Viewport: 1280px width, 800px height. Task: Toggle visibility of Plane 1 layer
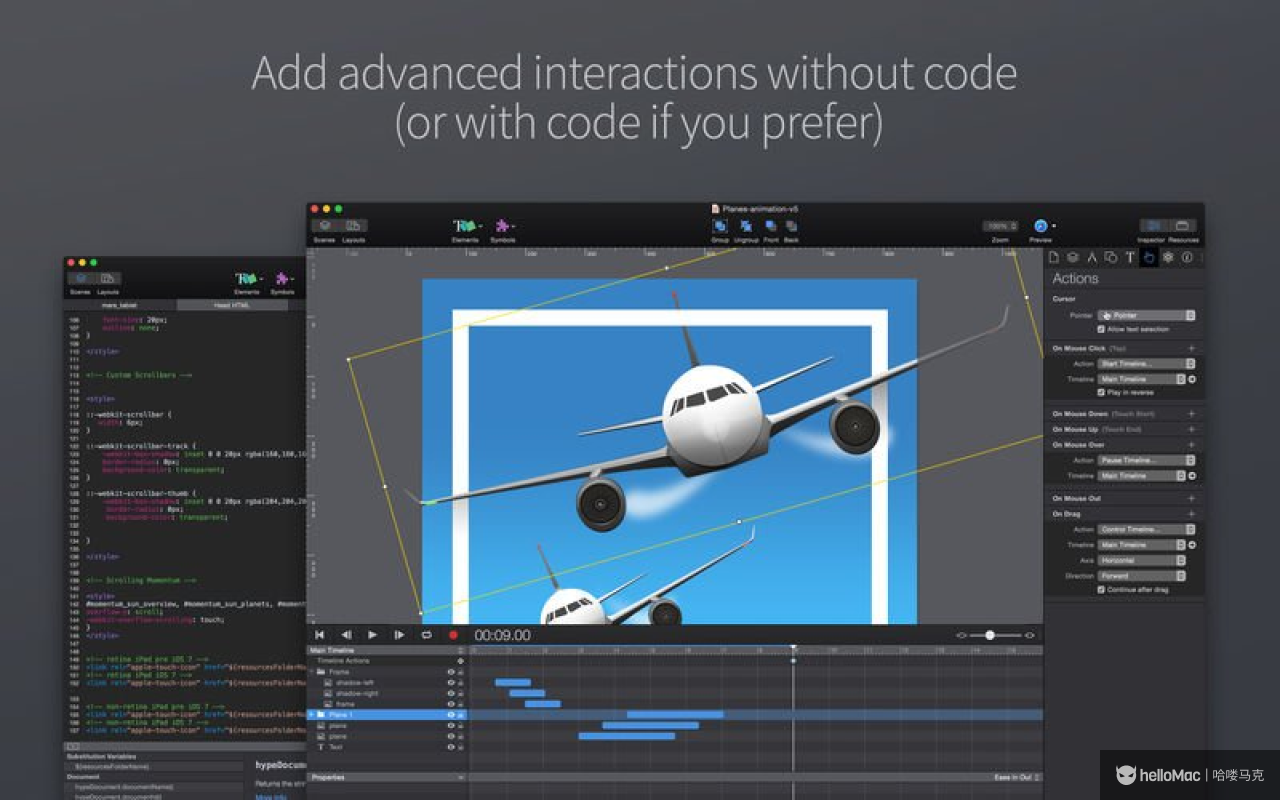point(451,715)
